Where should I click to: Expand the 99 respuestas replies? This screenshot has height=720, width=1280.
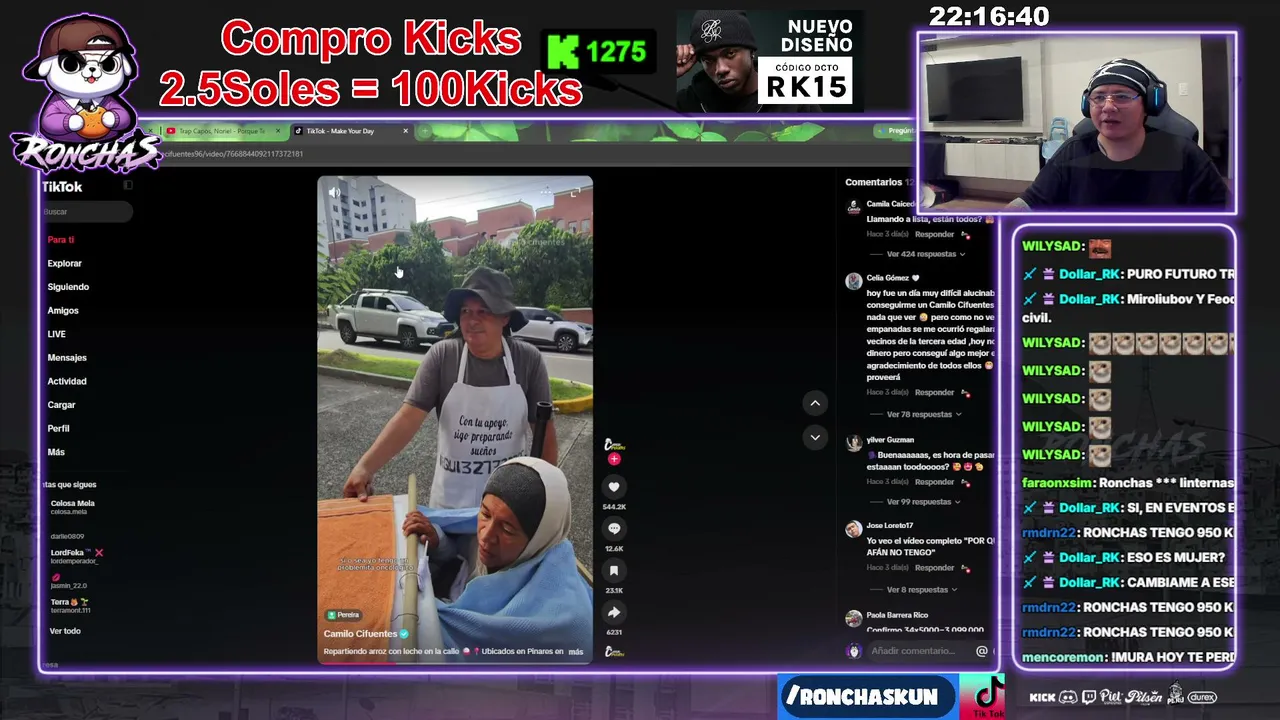tap(924, 502)
